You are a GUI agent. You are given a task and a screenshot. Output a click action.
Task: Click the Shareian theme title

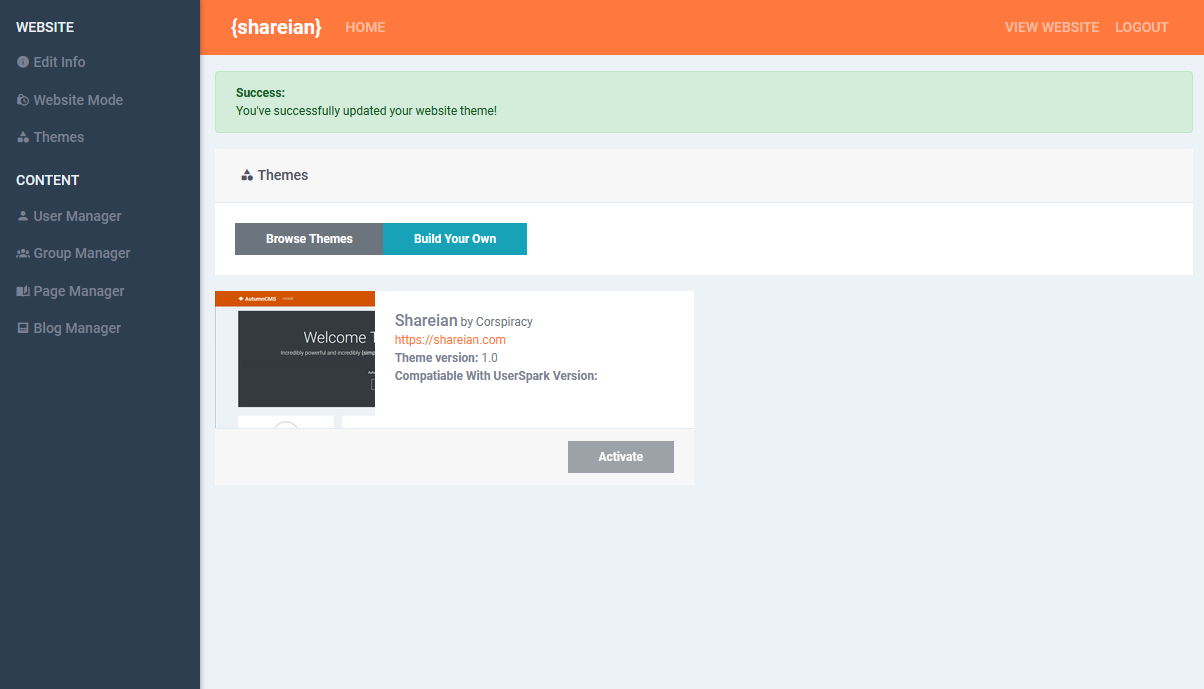click(x=426, y=321)
